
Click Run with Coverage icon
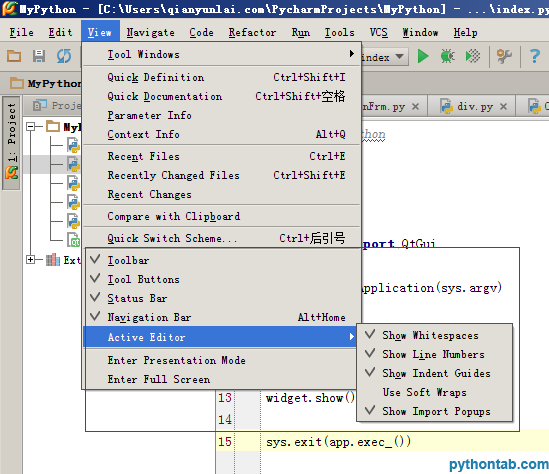pos(473,56)
